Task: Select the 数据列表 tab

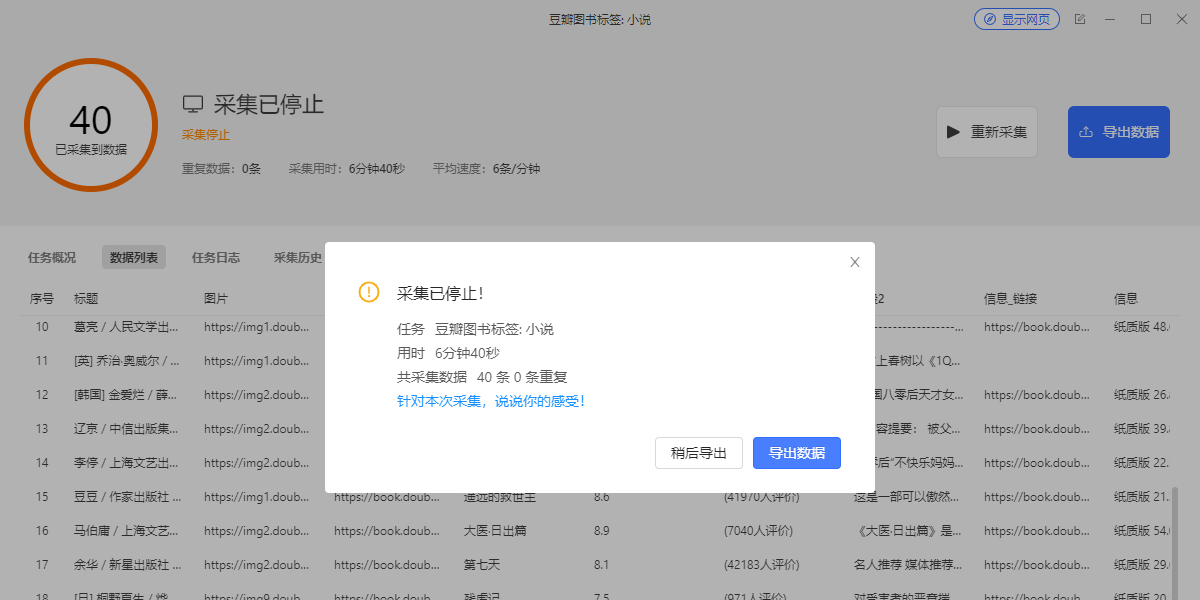Action: (134, 257)
